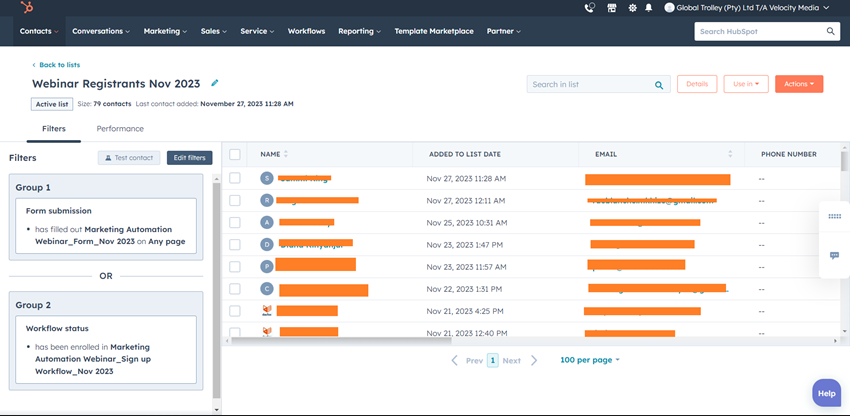
Task: Check the Nov 21, 2023 4:25 PM row
Action: pyautogui.click(x=235, y=311)
